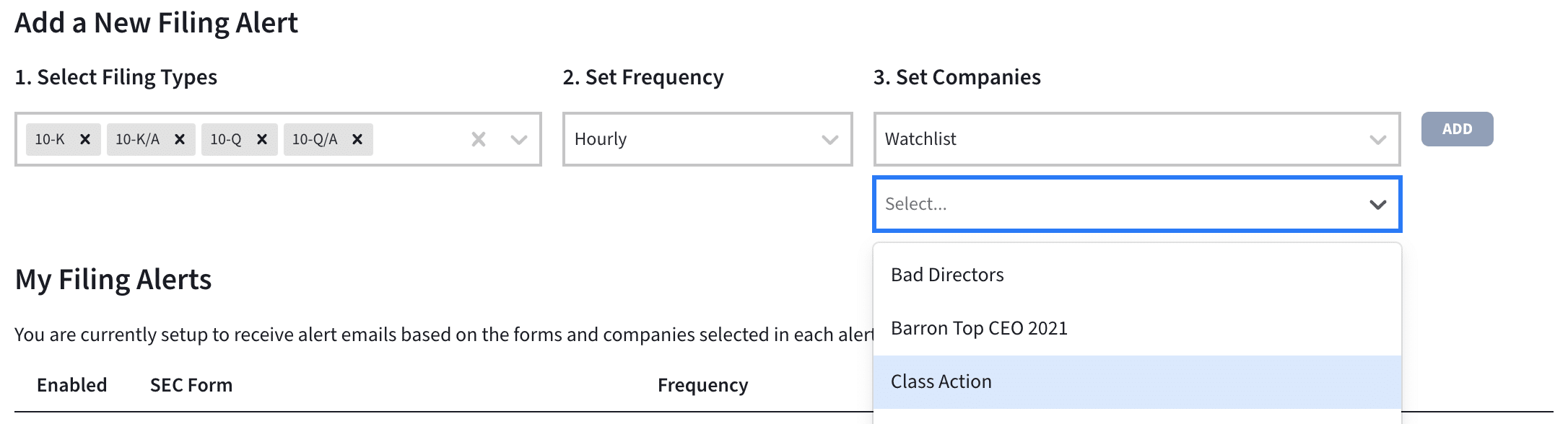Open the Hourly frequency dropdown

coord(707,139)
